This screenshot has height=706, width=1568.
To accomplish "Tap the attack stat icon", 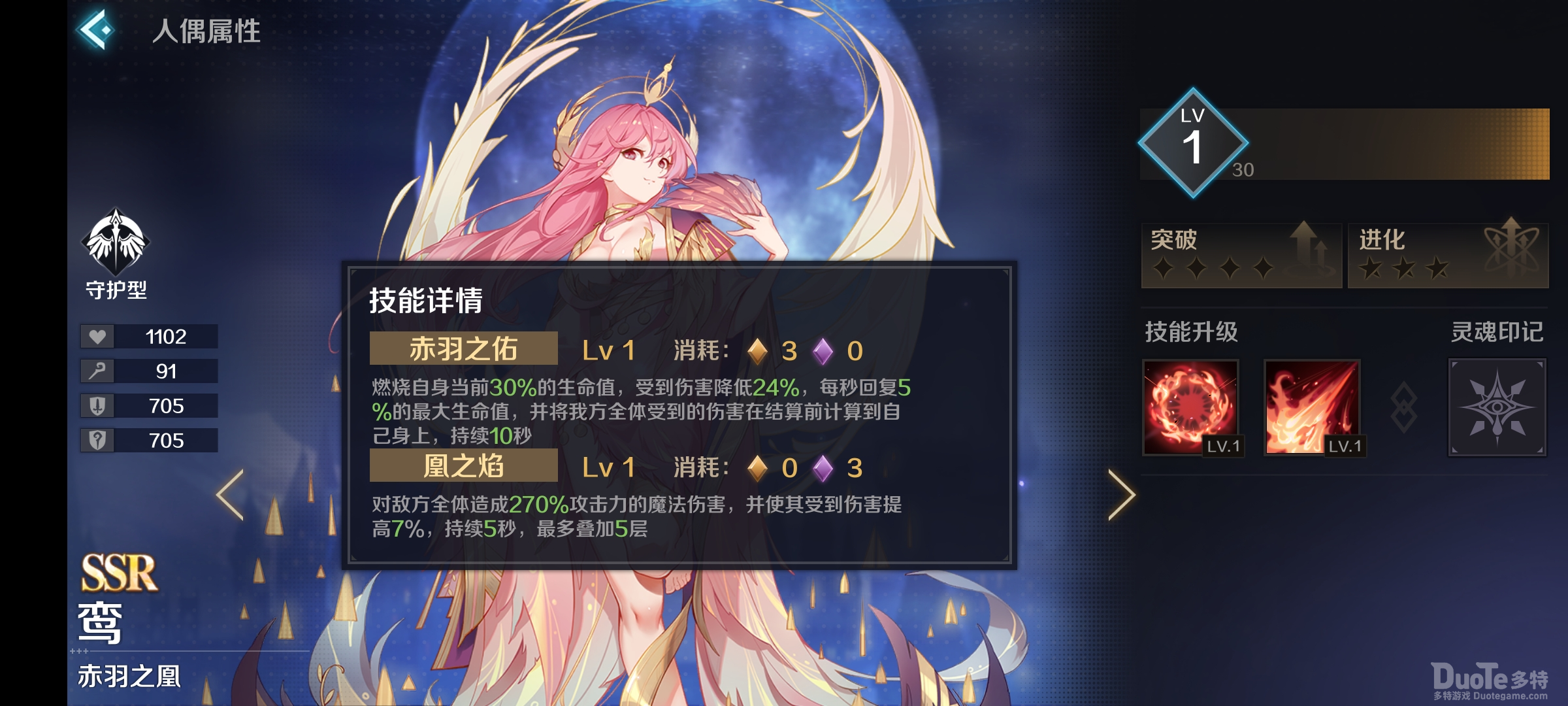I will click(x=97, y=371).
